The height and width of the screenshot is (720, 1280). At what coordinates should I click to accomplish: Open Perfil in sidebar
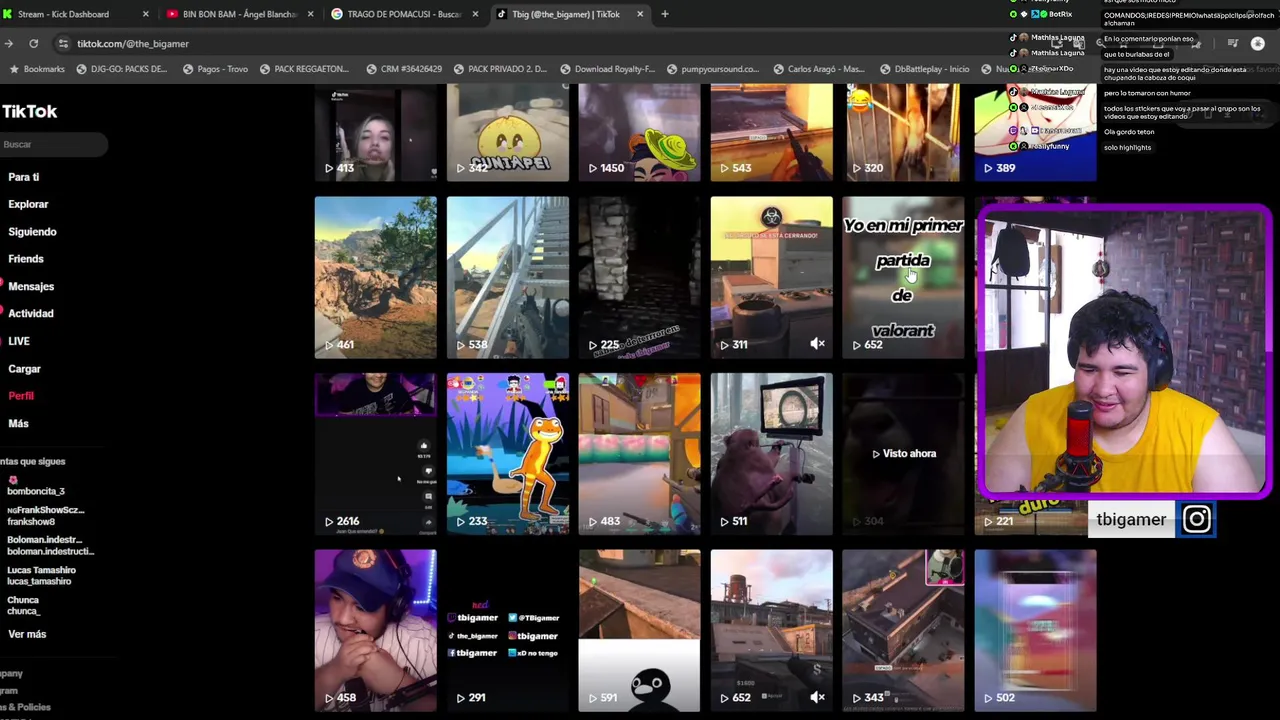[x=21, y=396]
